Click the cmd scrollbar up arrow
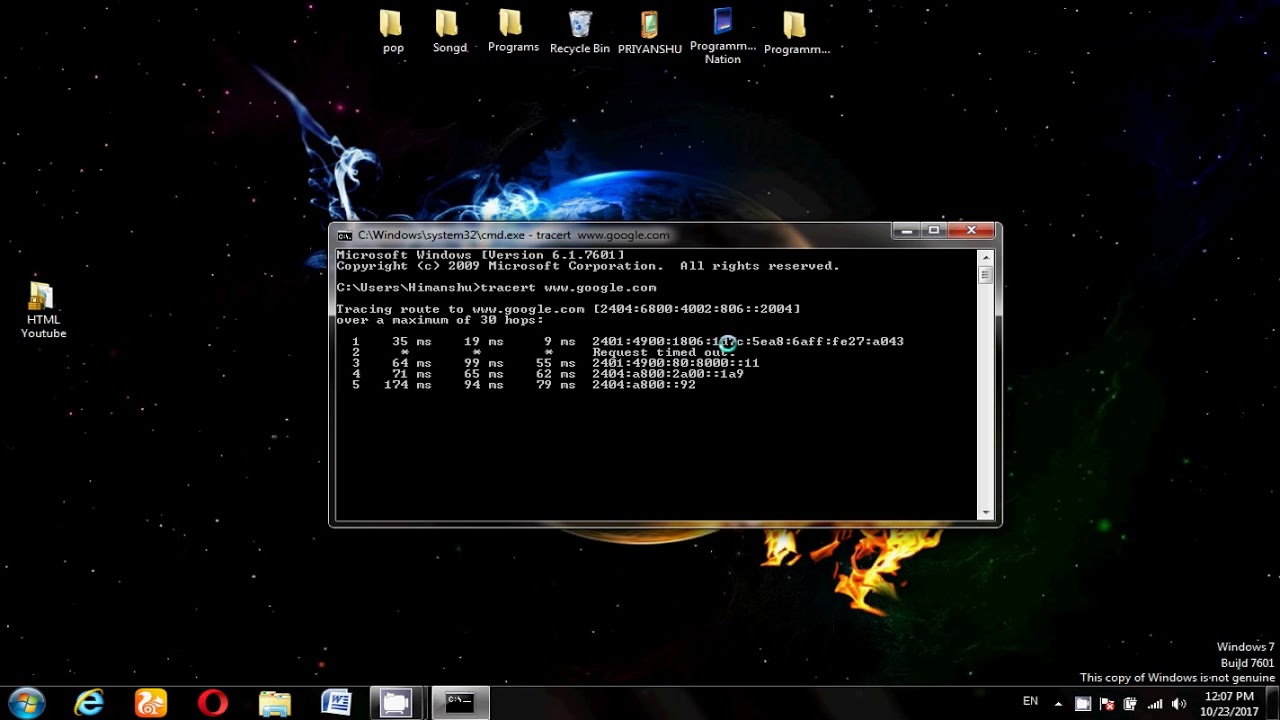Screen dimensions: 1280x720 tap(985, 258)
